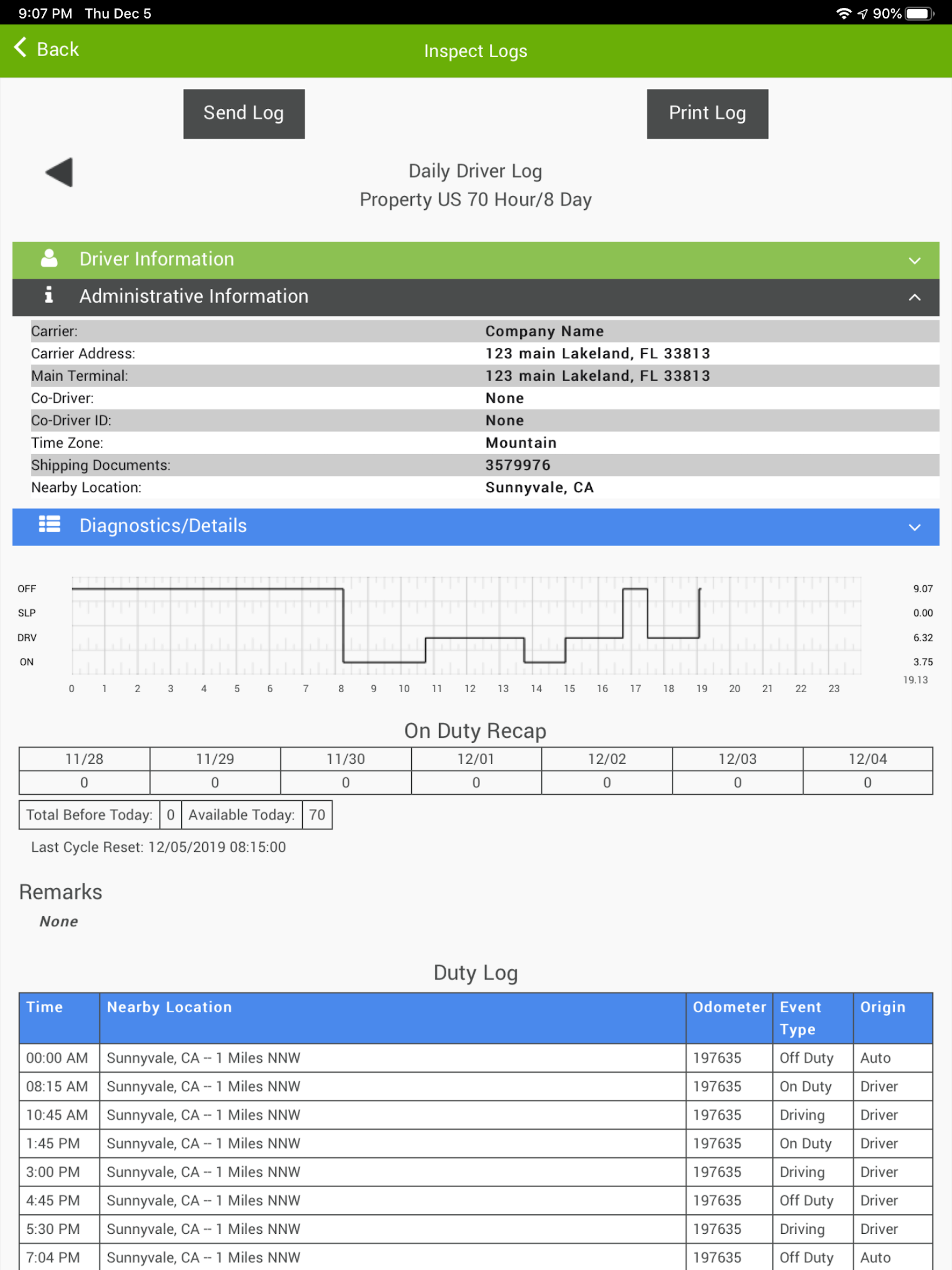Go to previous day with black triangle arrow
Viewport: 952px width, 1270px height.
(59, 172)
